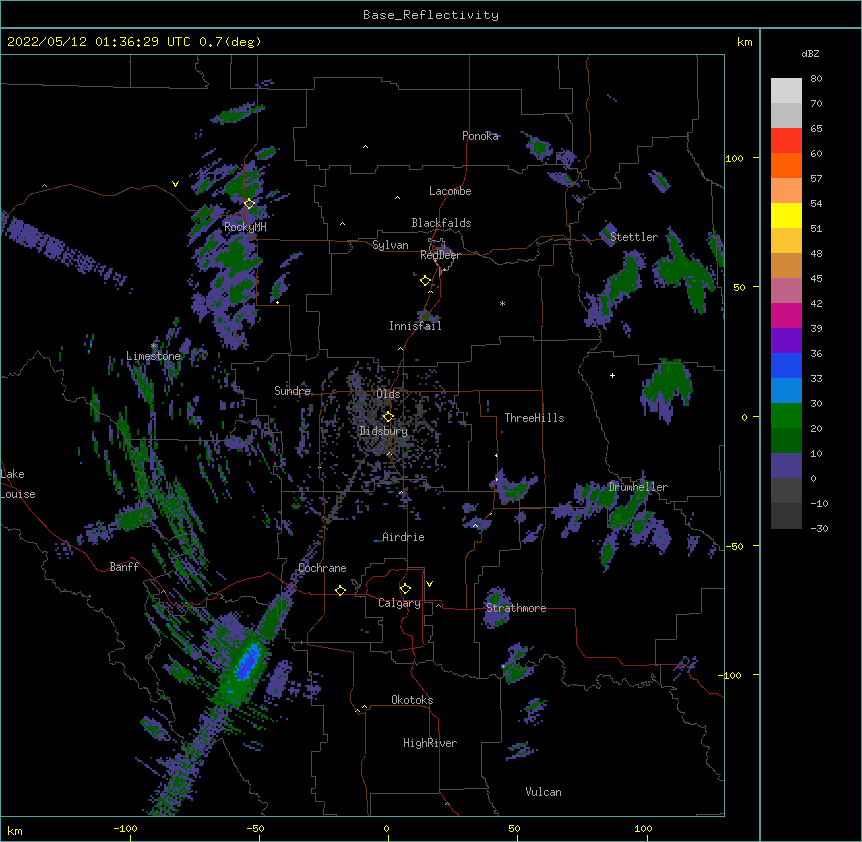Click the HighRiver label
Screen dimensions: 862x842
[x=430, y=743]
